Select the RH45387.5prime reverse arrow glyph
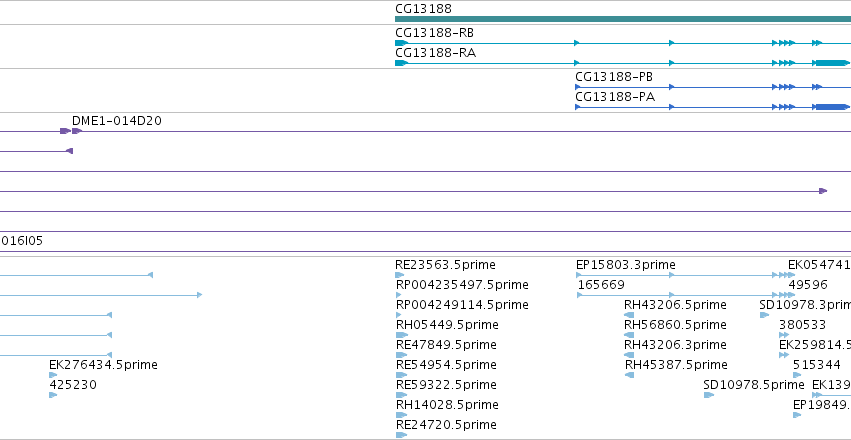 coord(630,375)
